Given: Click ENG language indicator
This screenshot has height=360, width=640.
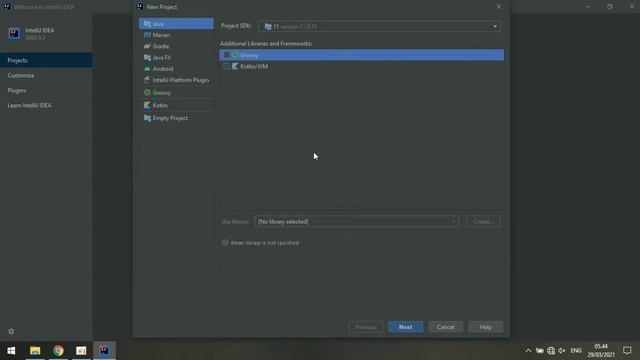Looking at the screenshot, I should [576, 351].
